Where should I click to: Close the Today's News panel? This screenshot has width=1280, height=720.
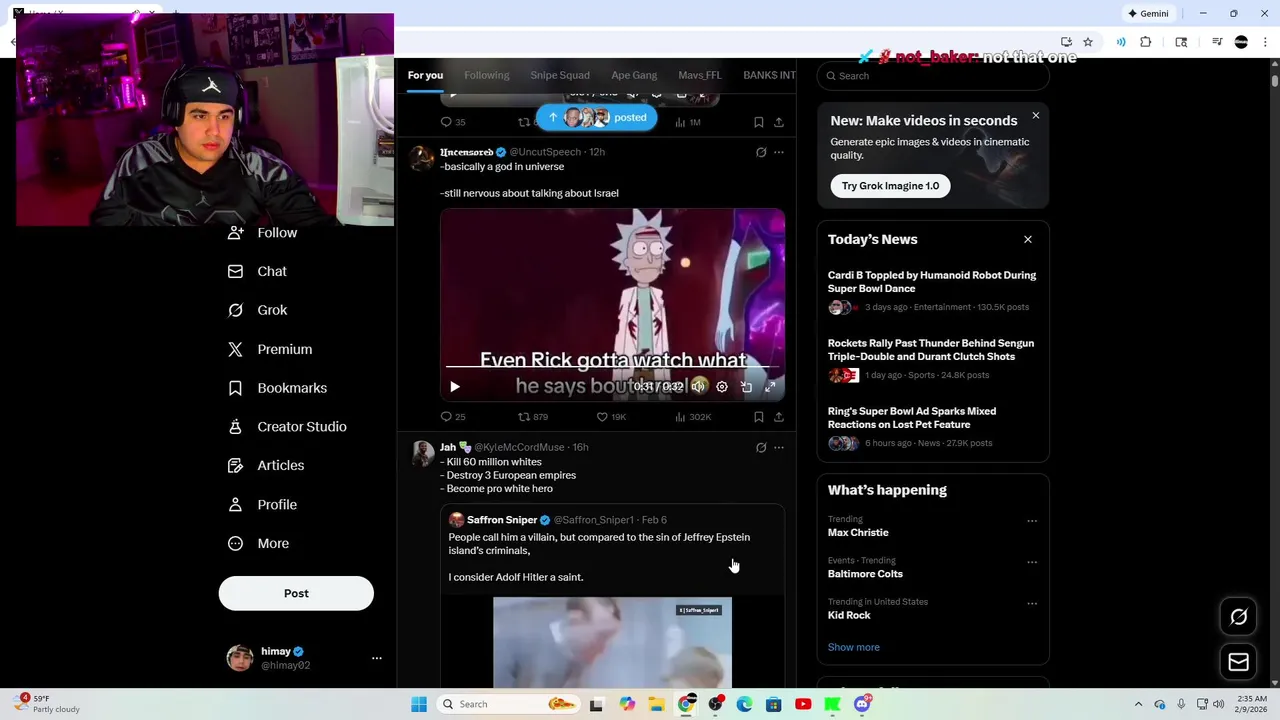point(1028,240)
